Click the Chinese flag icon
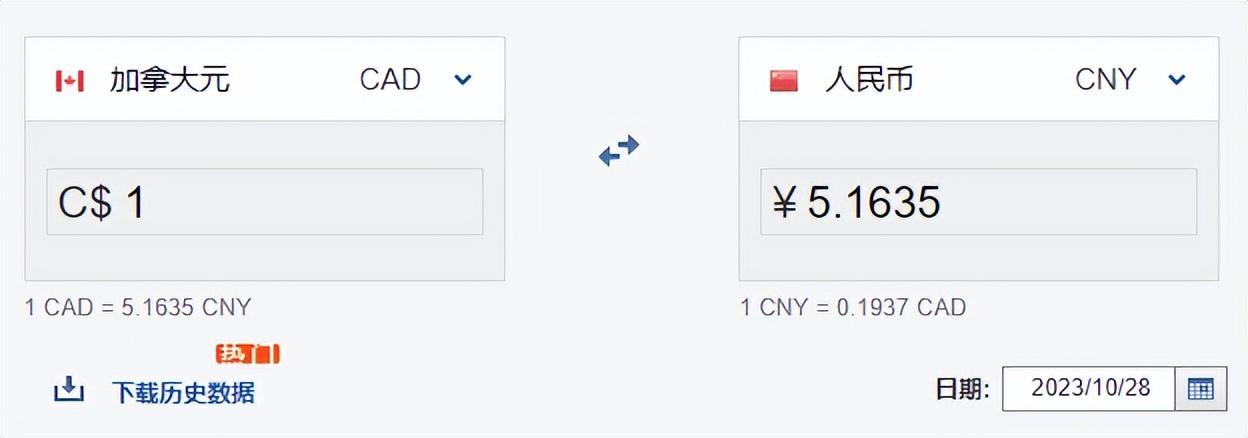Viewport: 1248px width, 438px height. 783,81
